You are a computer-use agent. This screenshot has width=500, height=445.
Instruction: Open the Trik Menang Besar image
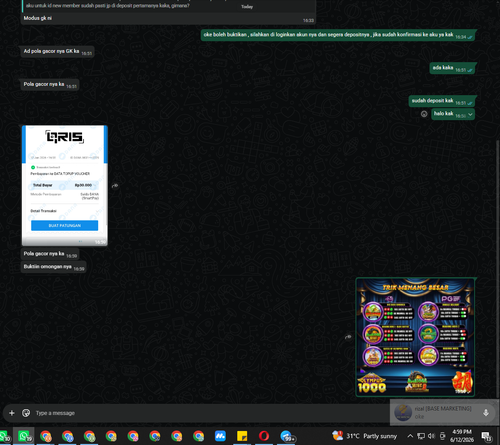[x=415, y=337]
